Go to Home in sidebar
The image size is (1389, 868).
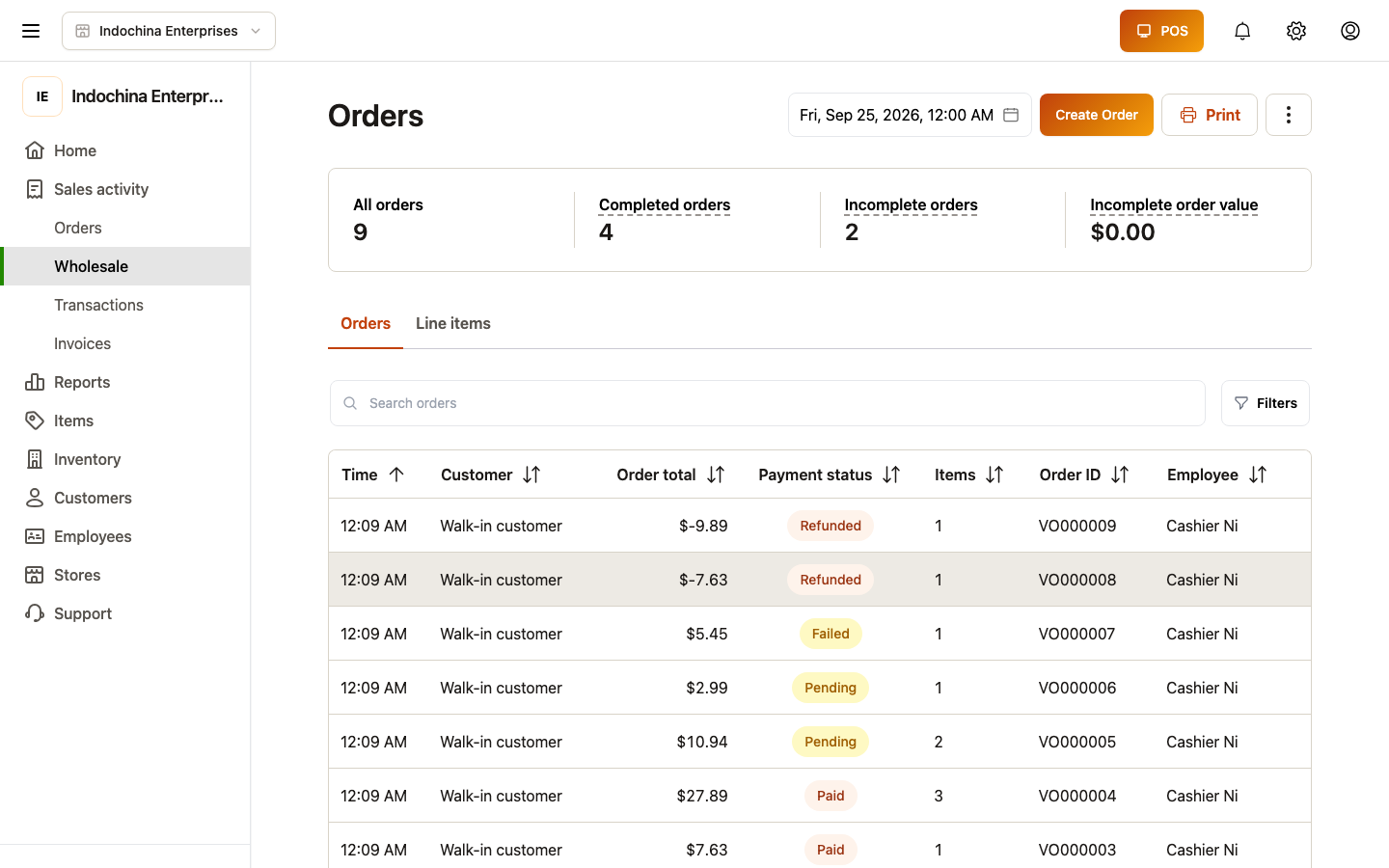(125, 150)
